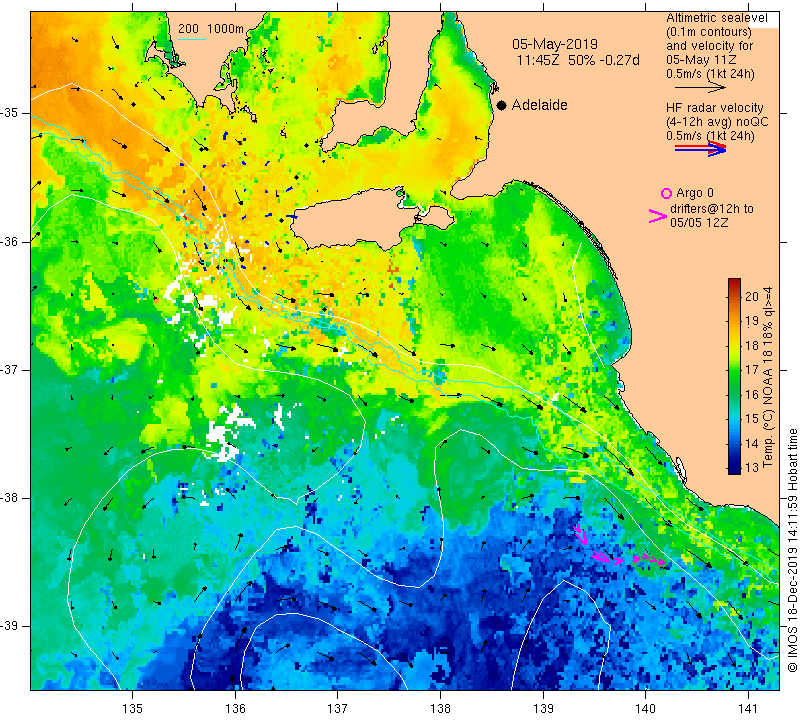800x720 pixels.
Task: Click the 'HF radar velocity' legend text
Action: pos(715,108)
